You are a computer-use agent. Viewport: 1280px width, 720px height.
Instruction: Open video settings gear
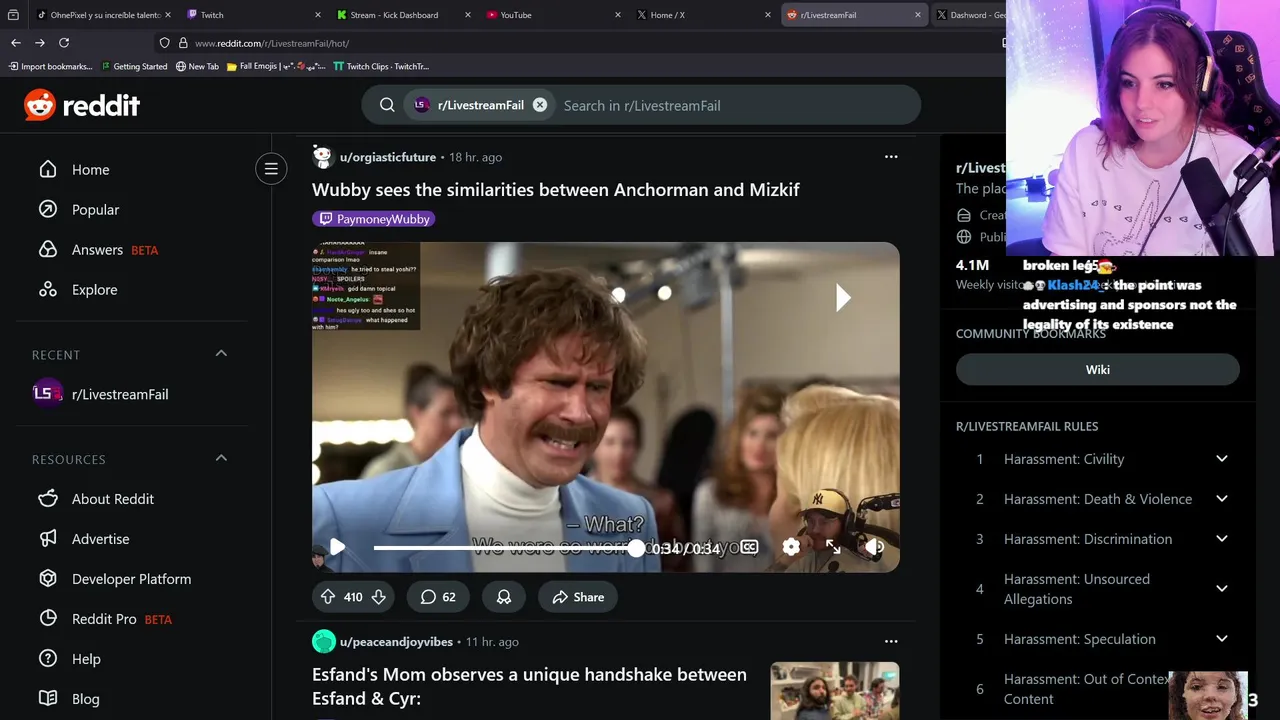pos(791,547)
